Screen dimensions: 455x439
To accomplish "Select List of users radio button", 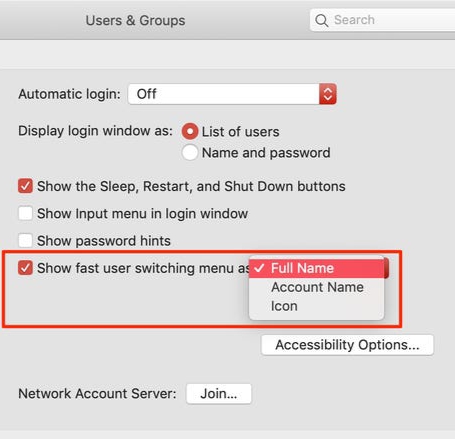I will pyautogui.click(x=190, y=131).
